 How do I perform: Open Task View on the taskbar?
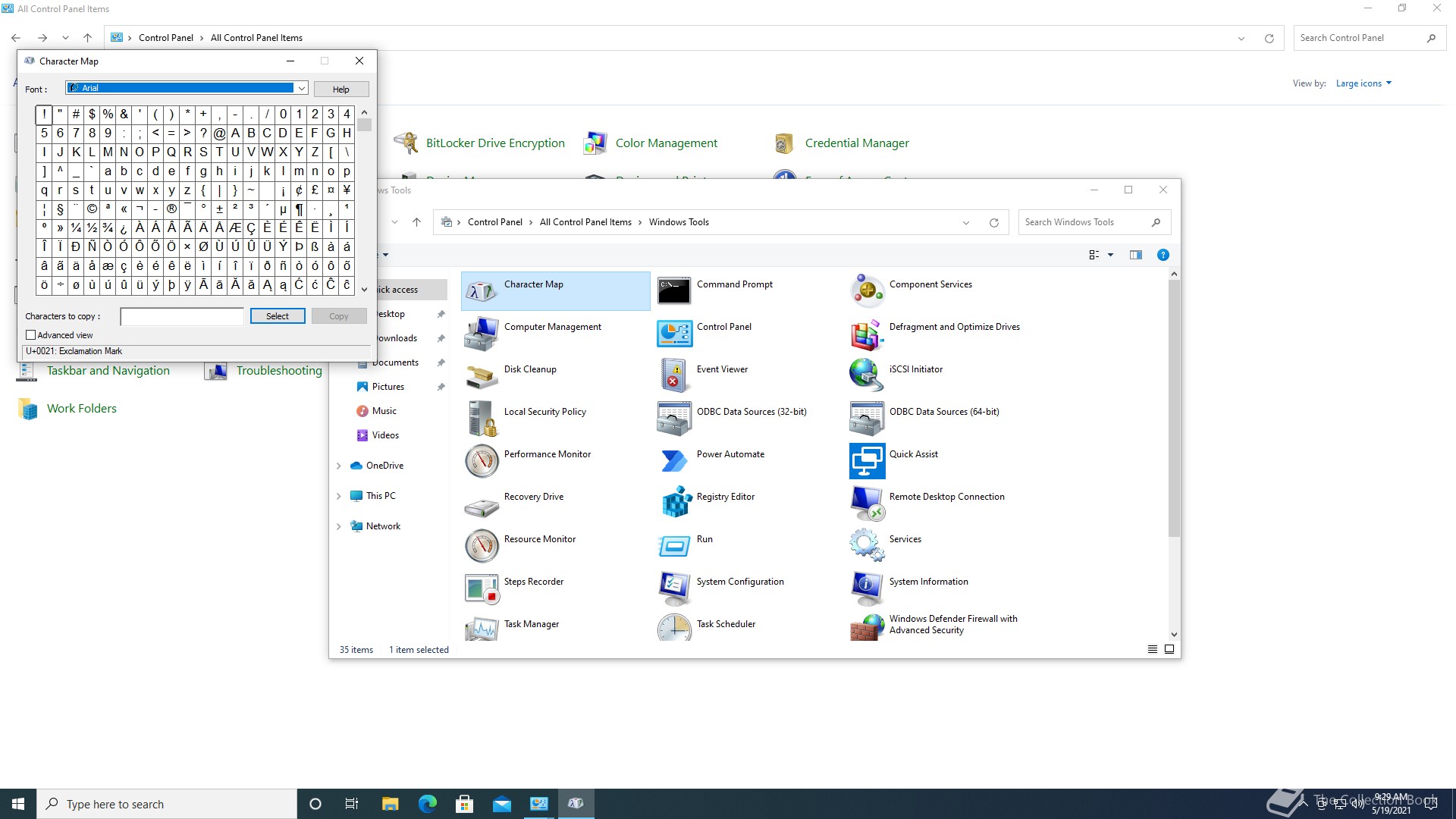pyautogui.click(x=351, y=804)
